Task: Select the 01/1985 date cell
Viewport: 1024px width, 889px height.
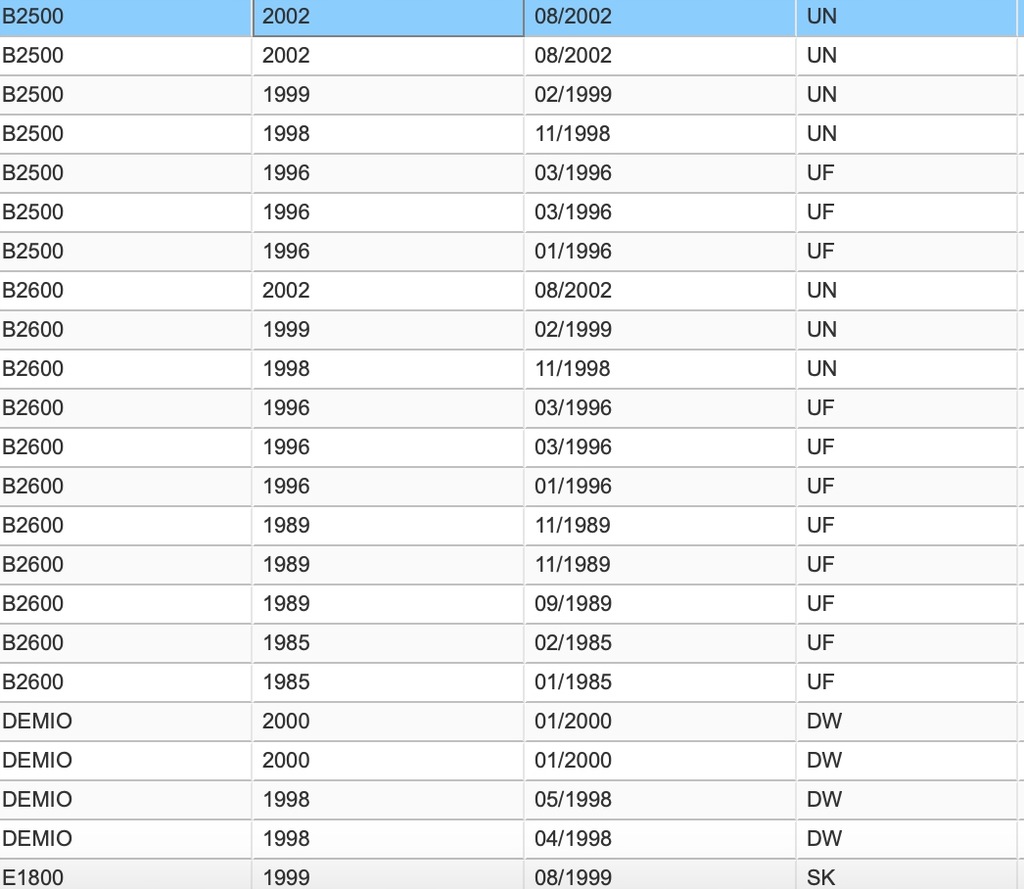Action: point(660,683)
